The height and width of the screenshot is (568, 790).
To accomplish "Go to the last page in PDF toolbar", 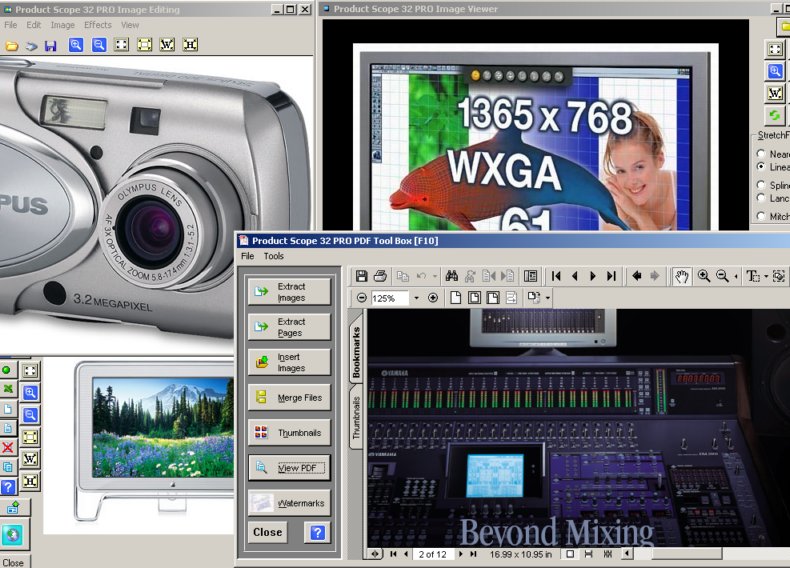I will (611, 276).
